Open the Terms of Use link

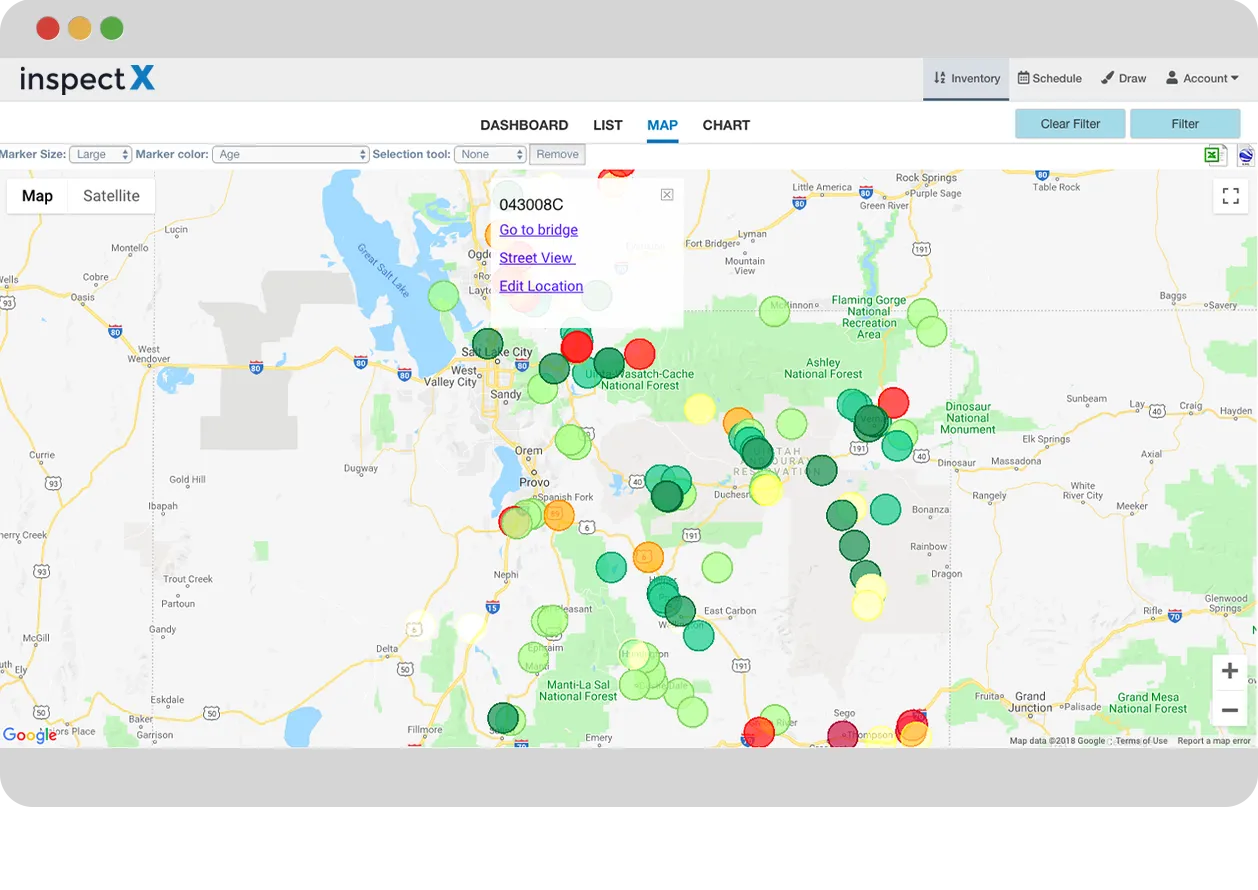[1141, 741]
